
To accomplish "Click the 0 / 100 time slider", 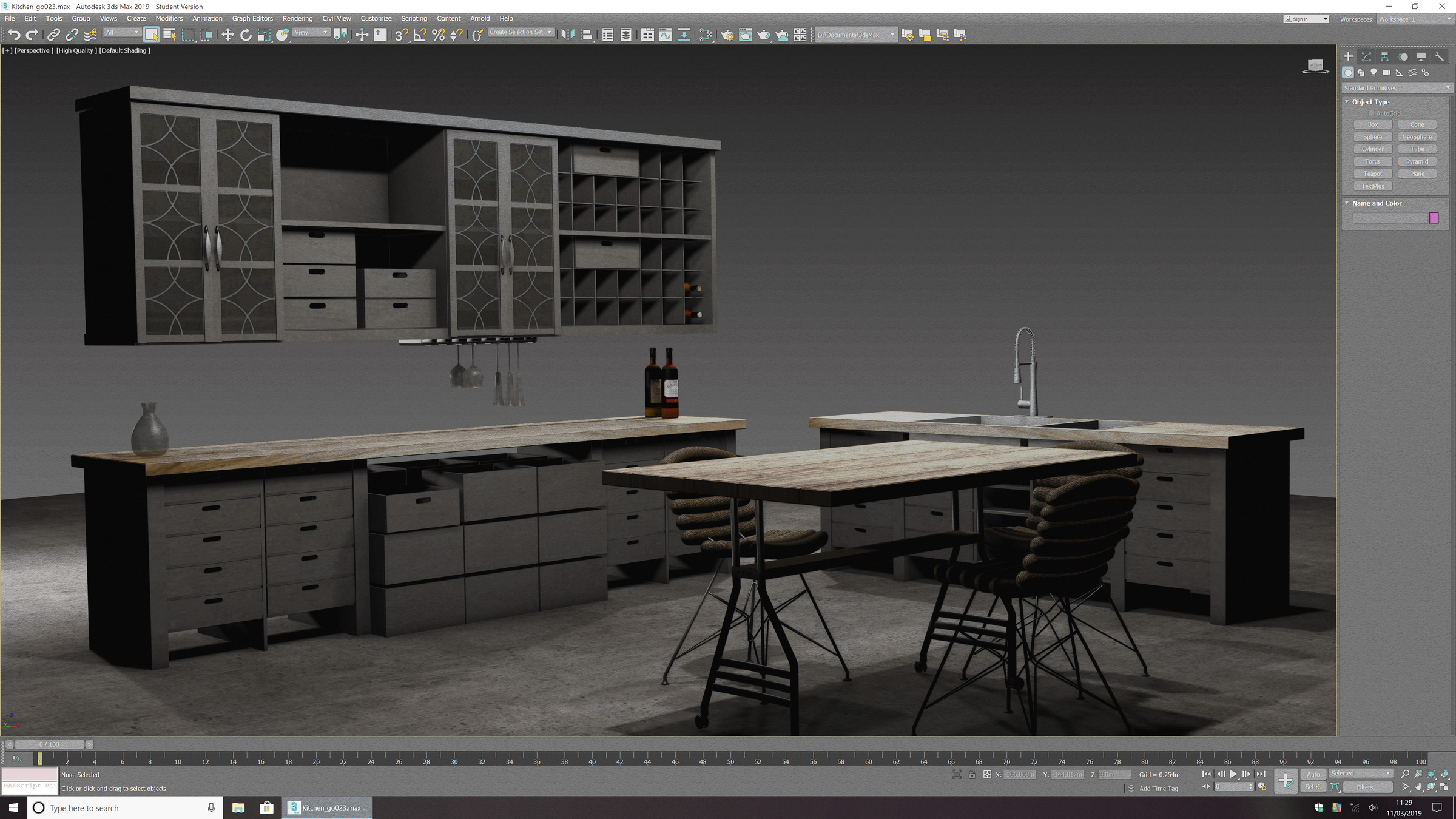I will [49, 744].
